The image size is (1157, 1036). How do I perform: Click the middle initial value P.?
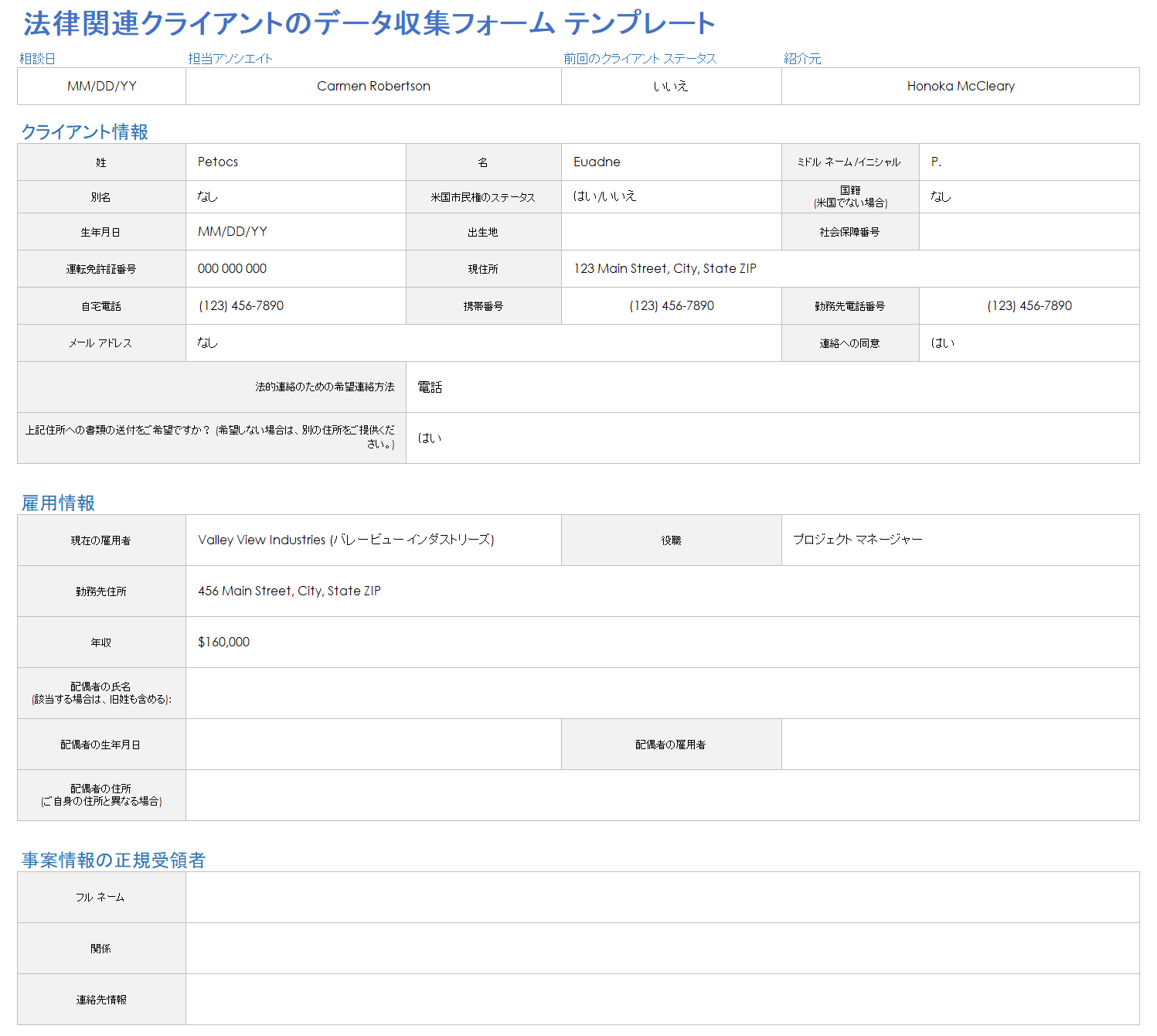[x=1029, y=162]
